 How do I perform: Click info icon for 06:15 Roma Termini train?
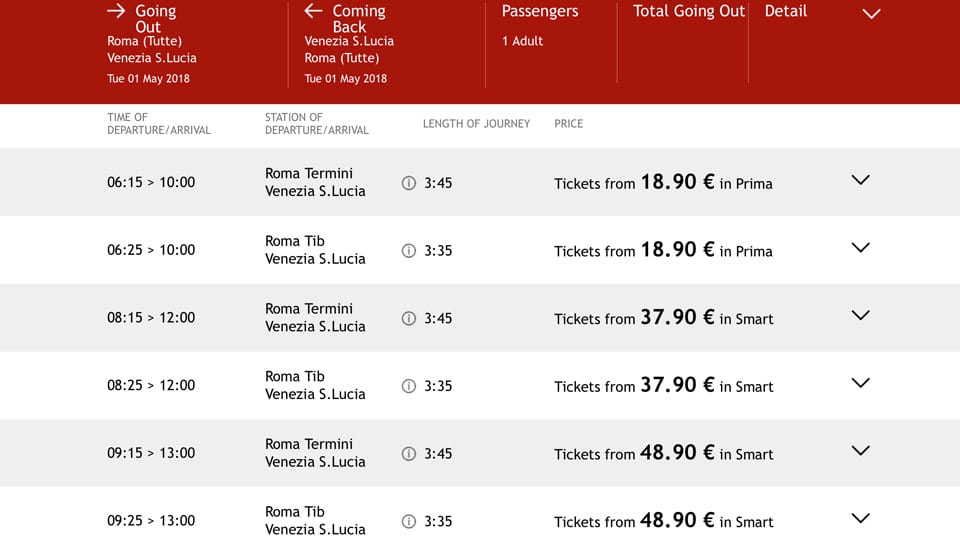[x=408, y=183]
